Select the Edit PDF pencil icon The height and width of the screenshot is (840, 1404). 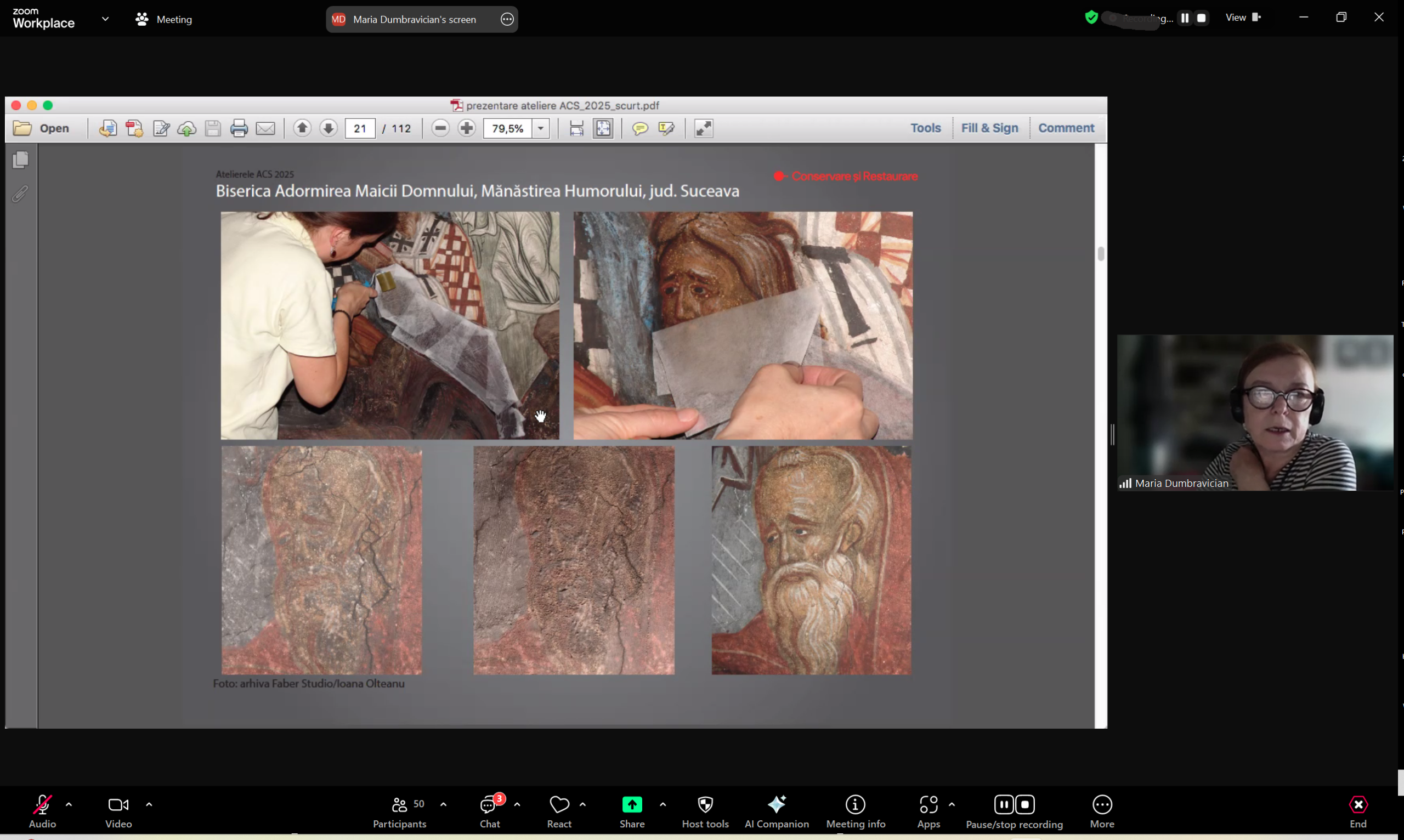click(161, 128)
